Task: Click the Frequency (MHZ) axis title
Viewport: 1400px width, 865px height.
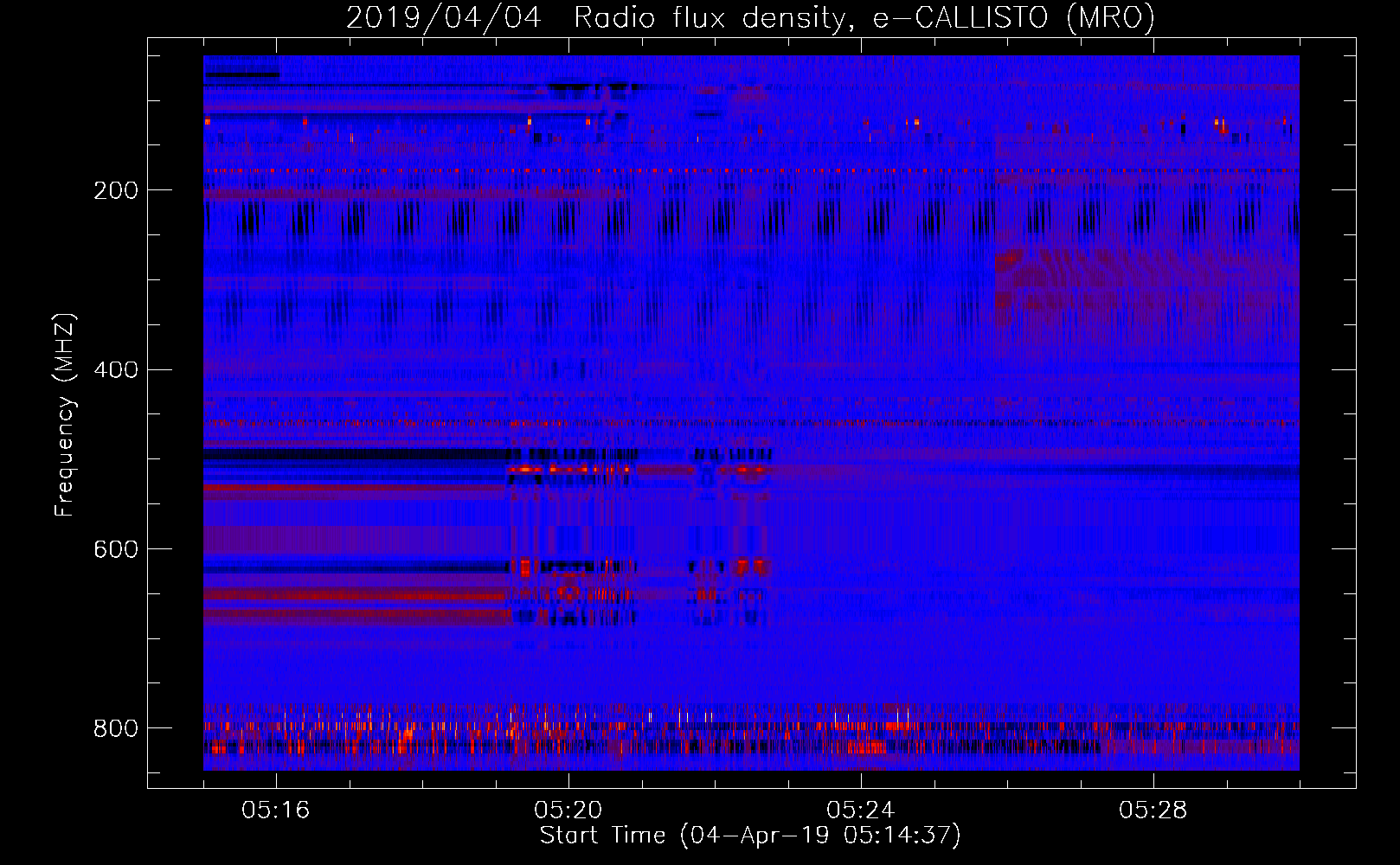Action: tap(65, 414)
